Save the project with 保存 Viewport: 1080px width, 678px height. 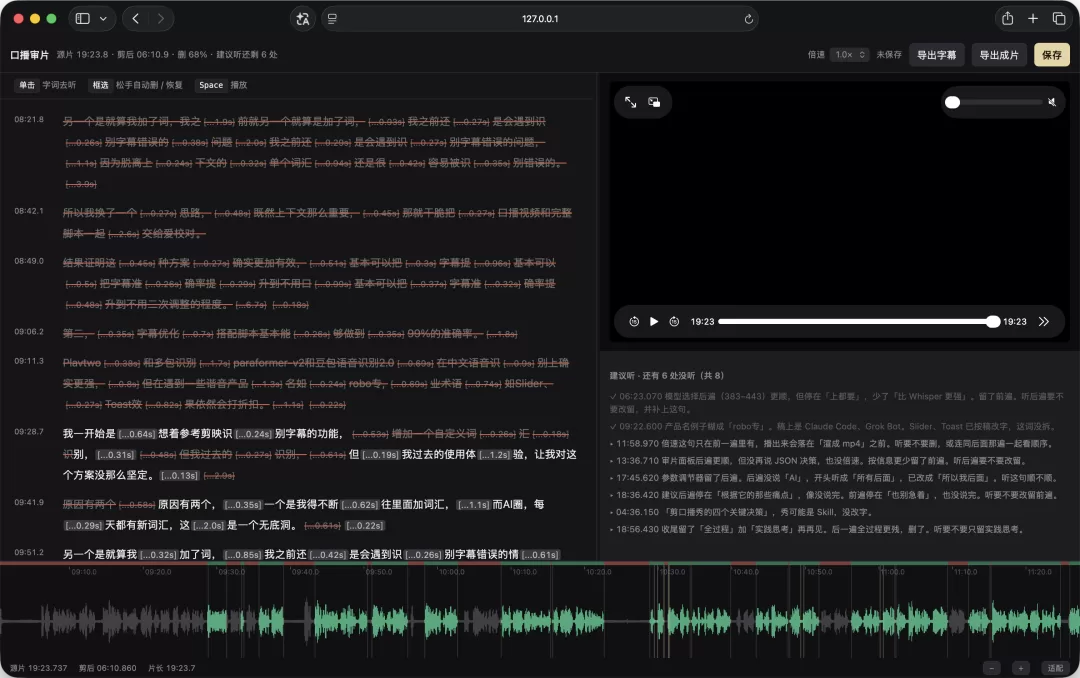(x=1052, y=55)
